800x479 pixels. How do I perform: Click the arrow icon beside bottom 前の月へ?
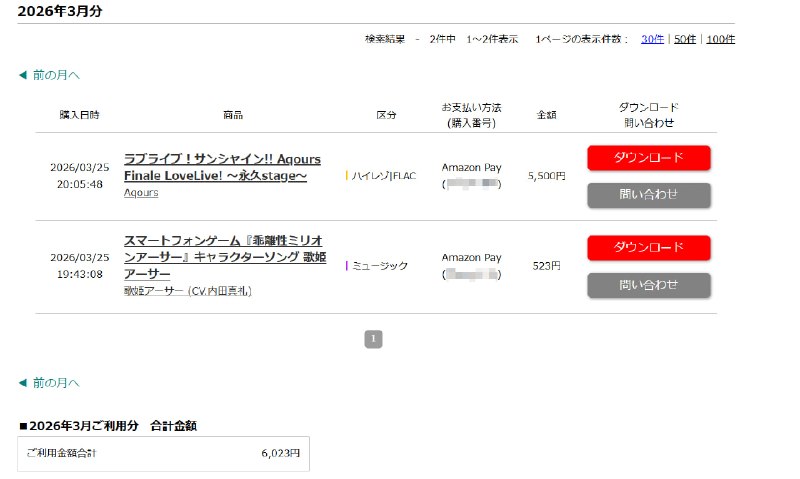tap(22, 383)
